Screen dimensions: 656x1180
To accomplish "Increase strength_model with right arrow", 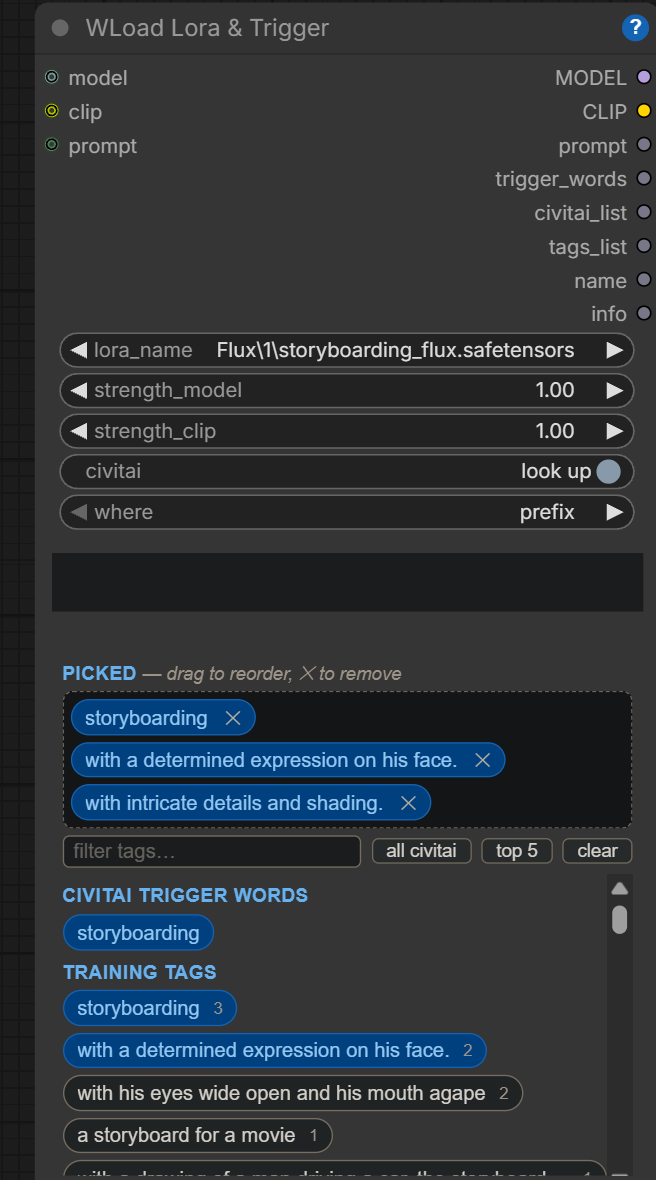I will [x=615, y=391].
